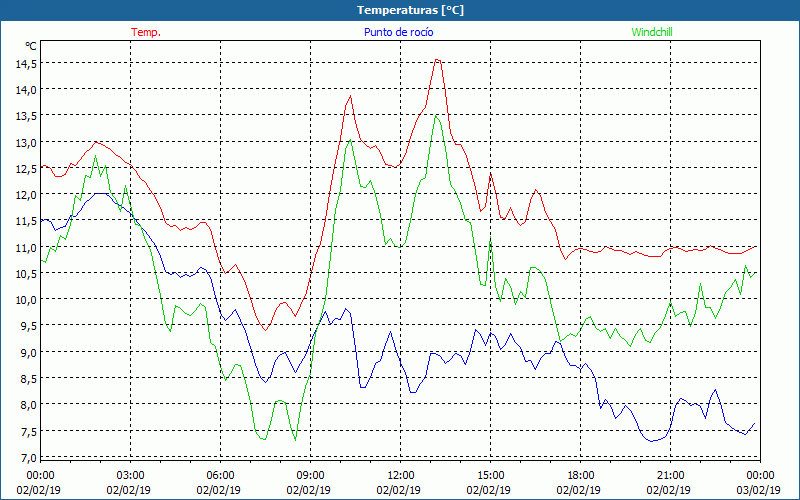Click the 14,0 y-axis value
800x500 pixels.
click(27, 90)
